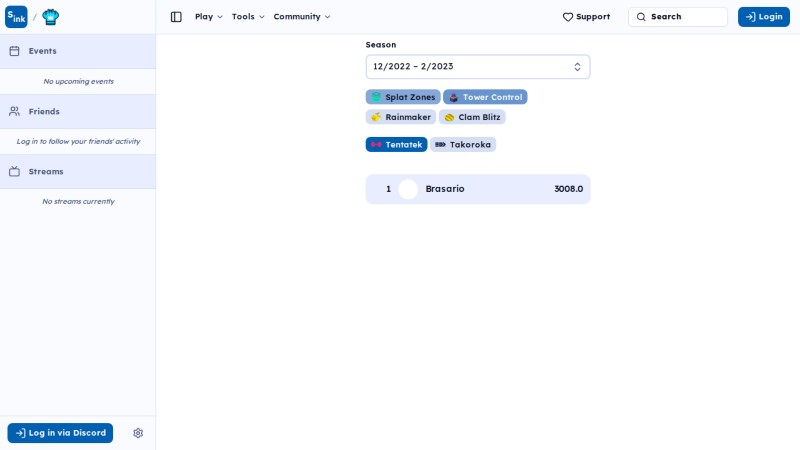Select the Tower Control mode icon

(454, 97)
